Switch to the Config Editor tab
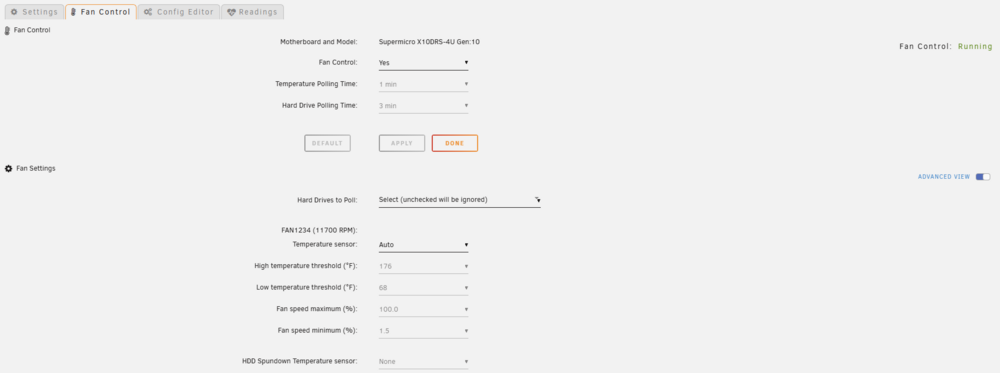Image resolution: width=1000 pixels, height=373 pixels. click(179, 12)
